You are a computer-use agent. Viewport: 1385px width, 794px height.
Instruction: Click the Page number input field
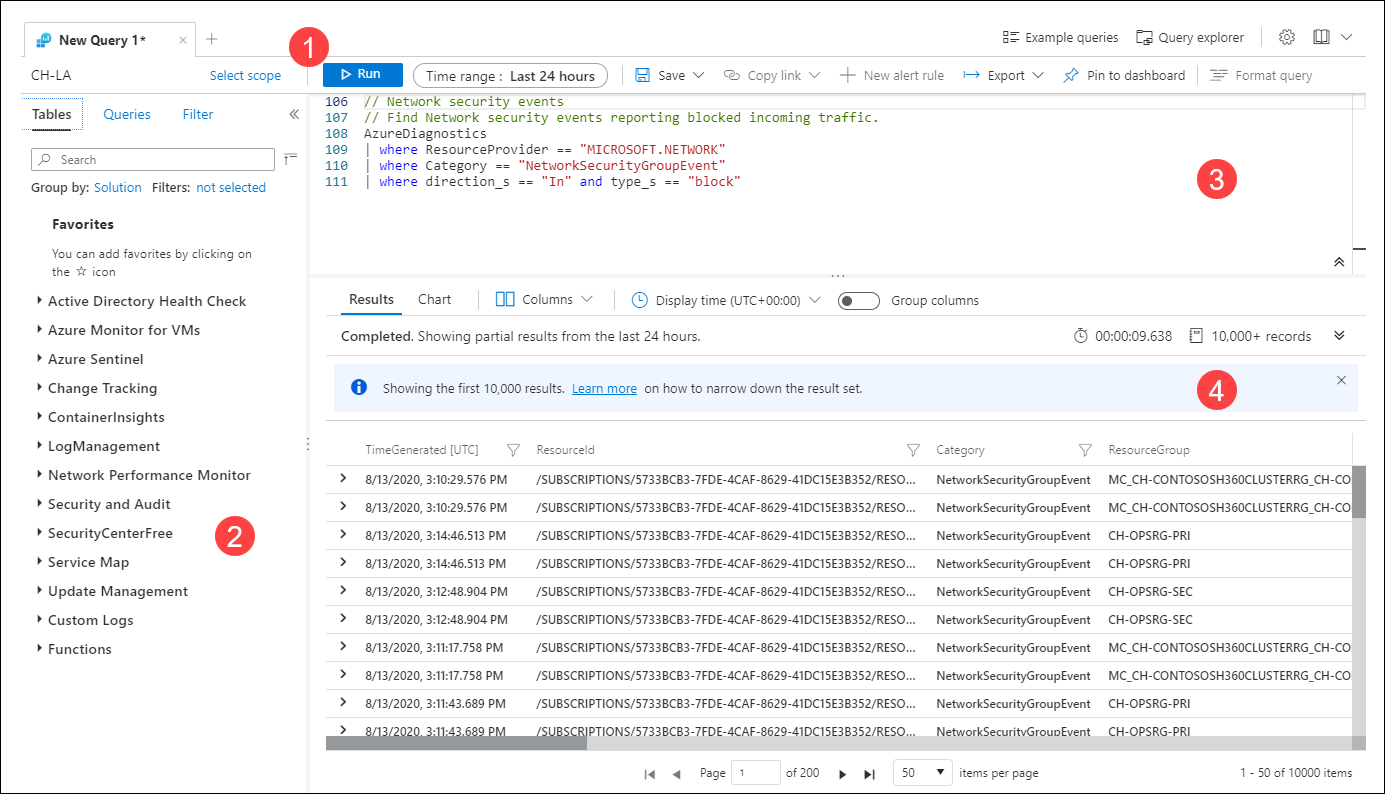[756, 773]
